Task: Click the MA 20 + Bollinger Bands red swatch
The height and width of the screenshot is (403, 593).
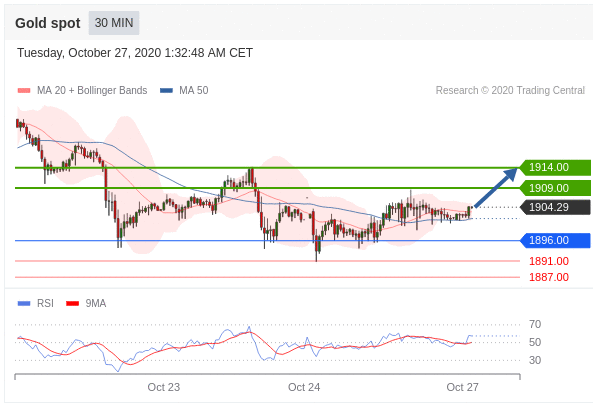Action: tap(24, 91)
